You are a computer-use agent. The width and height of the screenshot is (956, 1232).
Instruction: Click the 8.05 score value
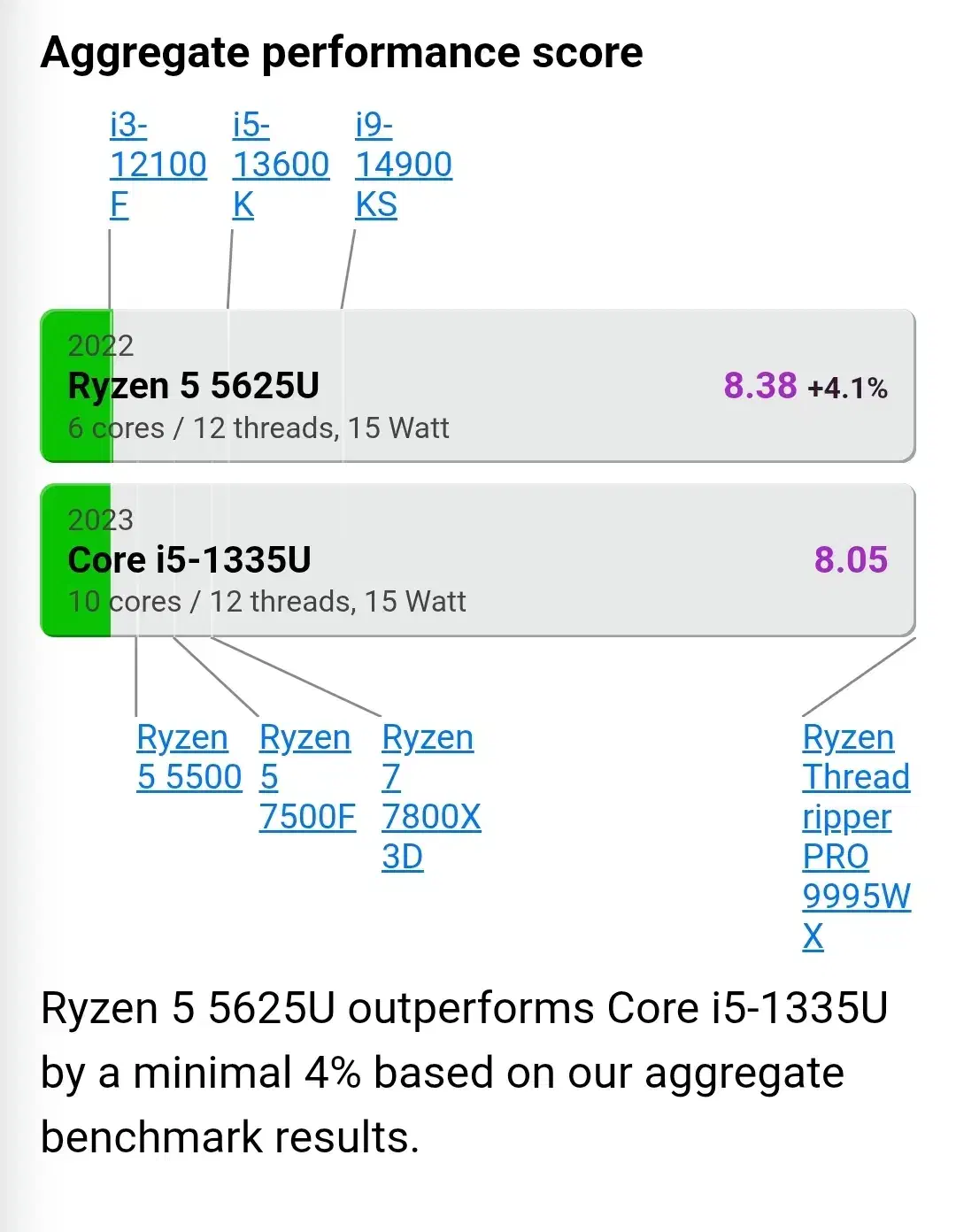tap(850, 560)
